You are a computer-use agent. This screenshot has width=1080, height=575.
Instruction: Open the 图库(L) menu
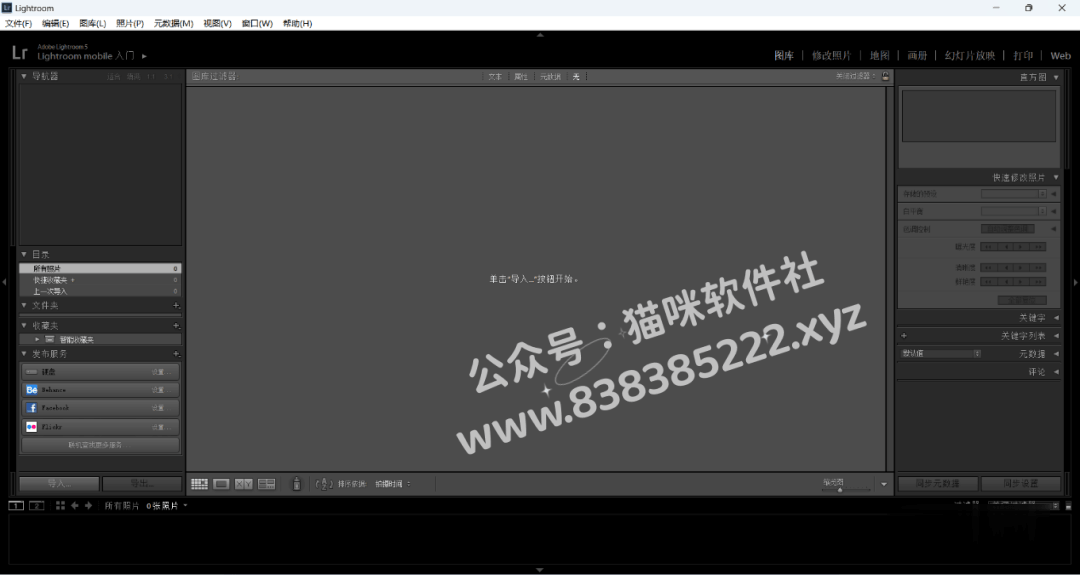click(x=93, y=23)
